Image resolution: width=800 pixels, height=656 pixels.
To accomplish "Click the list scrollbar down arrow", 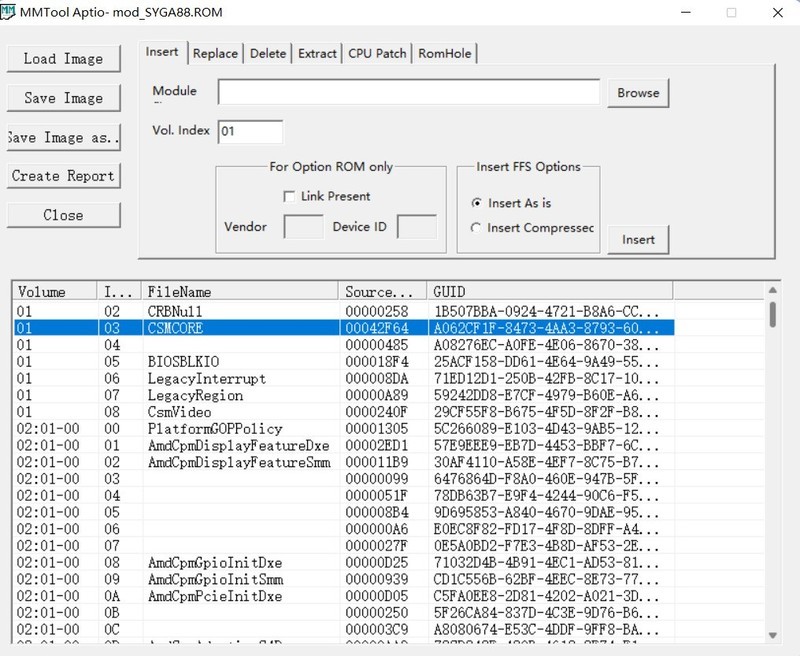I will point(772,636).
